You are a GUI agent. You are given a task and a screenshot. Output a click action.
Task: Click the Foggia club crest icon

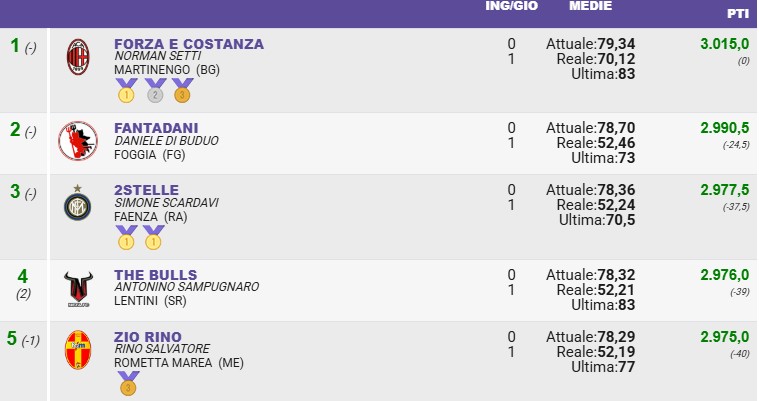78,141
